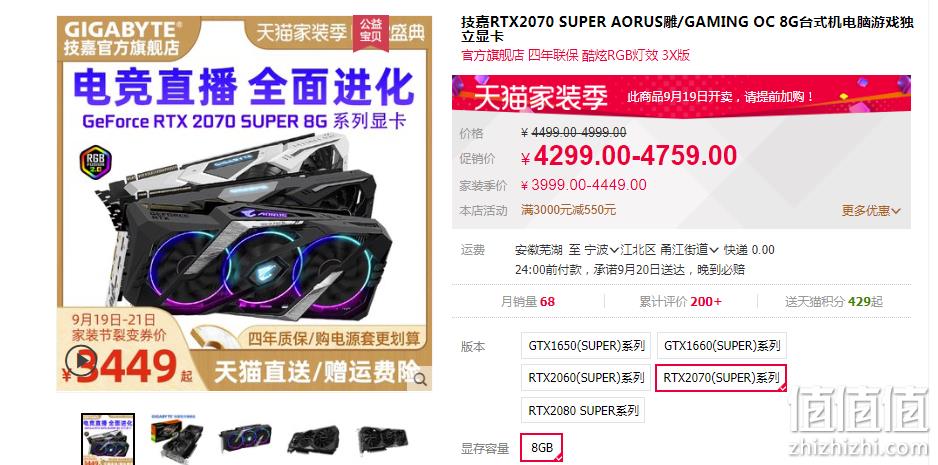Click the 公益宝贝 red ribbon badge
The width and height of the screenshot is (938, 465).
[x=371, y=32]
